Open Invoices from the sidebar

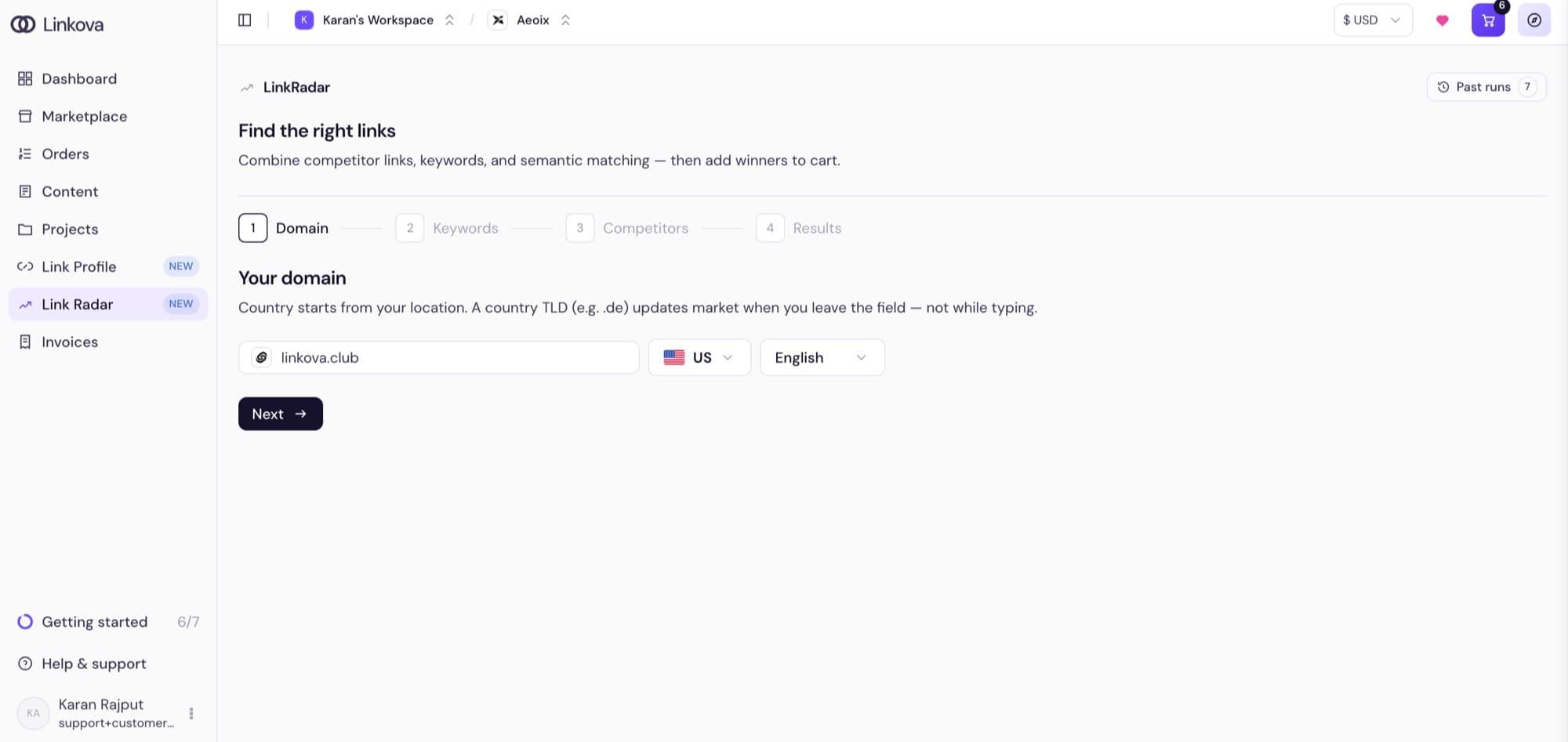pos(108,342)
